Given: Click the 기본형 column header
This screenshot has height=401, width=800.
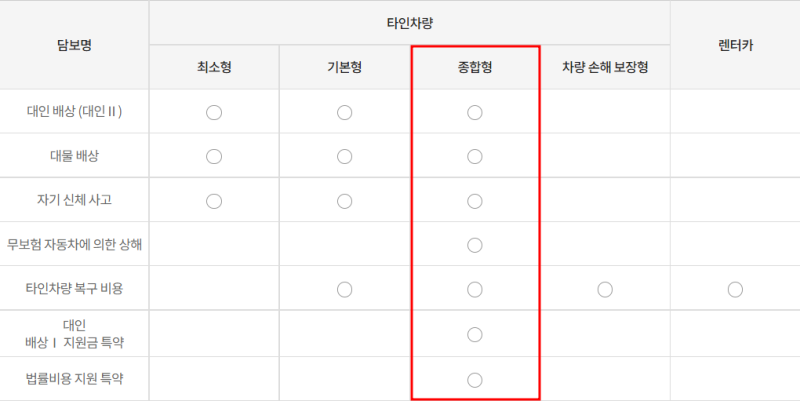Looking at the screenshot, I should click(344, 67).
